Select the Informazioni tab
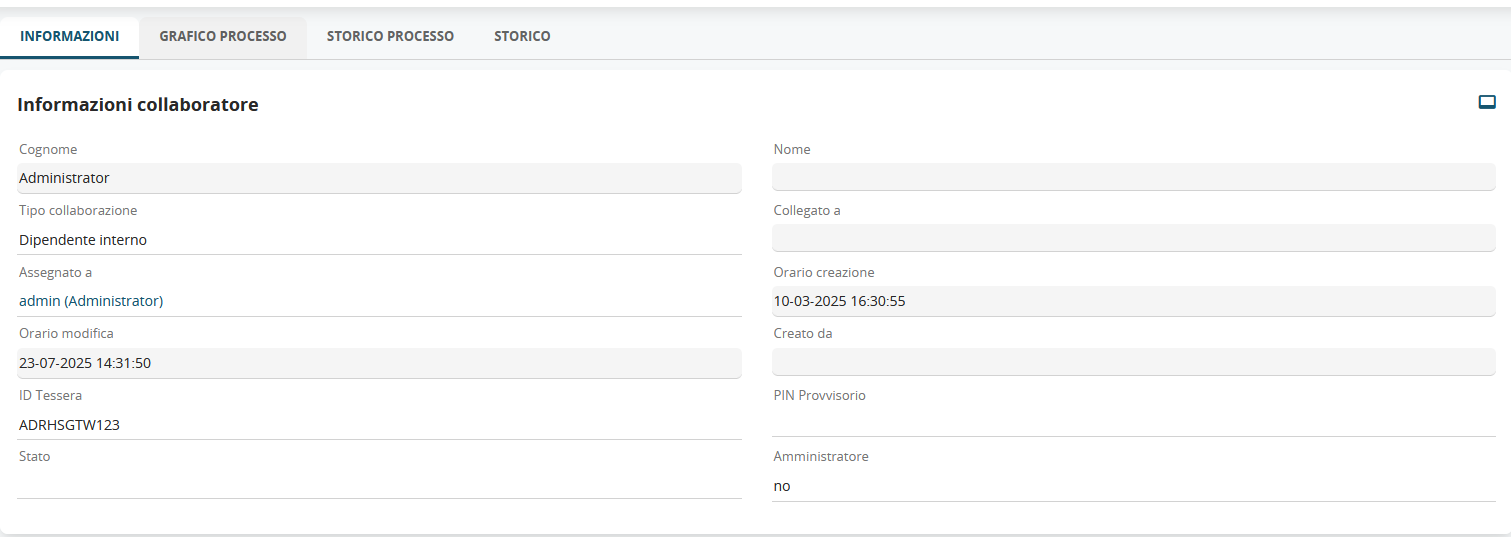Image resolution: width=1511 pixels, height=537 pixels. 70,36
